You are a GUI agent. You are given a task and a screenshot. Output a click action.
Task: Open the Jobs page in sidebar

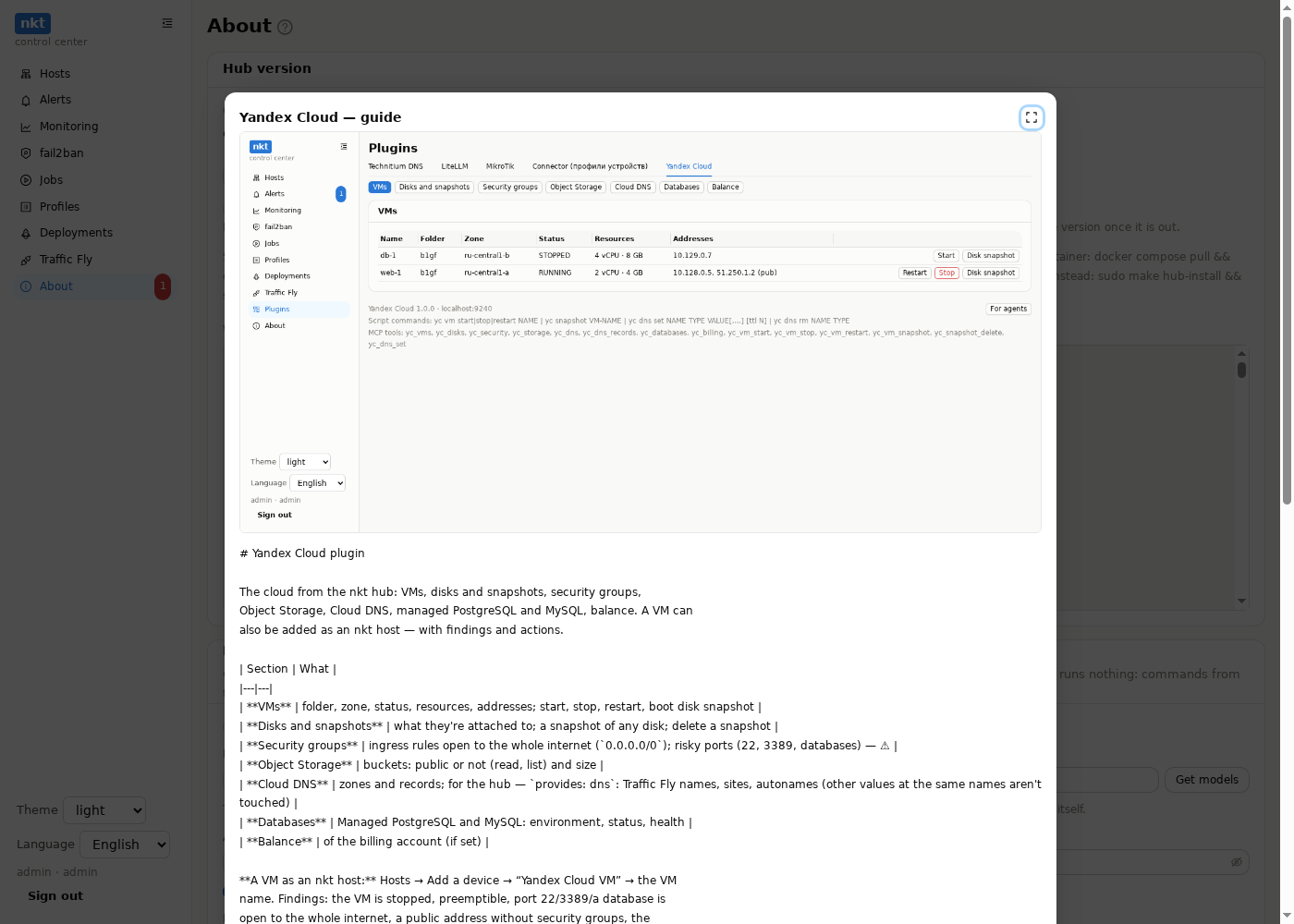(94, 180)
